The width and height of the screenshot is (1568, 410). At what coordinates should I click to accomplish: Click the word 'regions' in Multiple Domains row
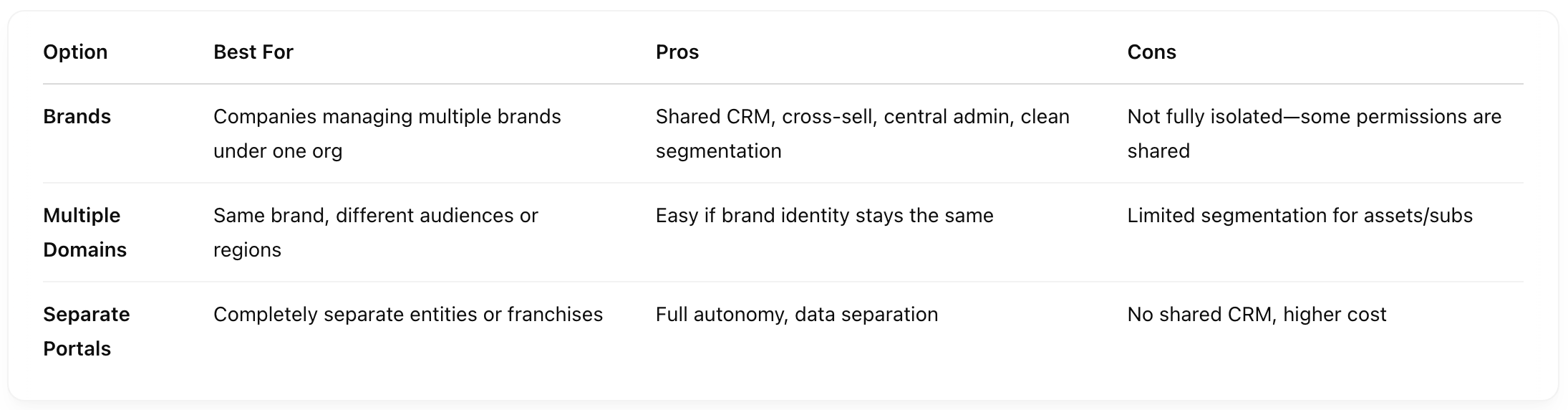coord(247,250)
